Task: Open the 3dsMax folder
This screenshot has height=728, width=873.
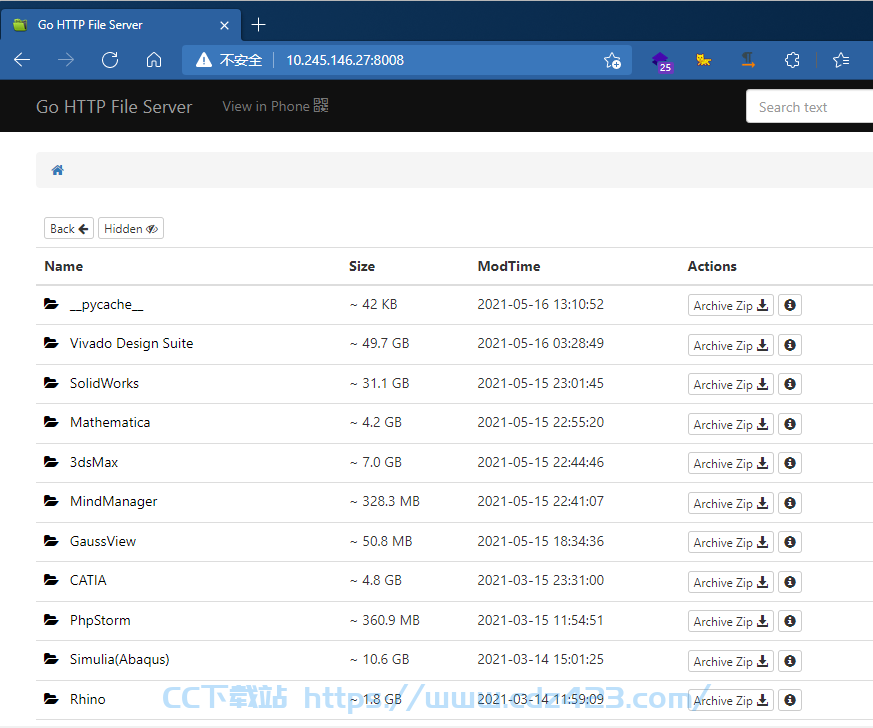Action: [94, 463]
